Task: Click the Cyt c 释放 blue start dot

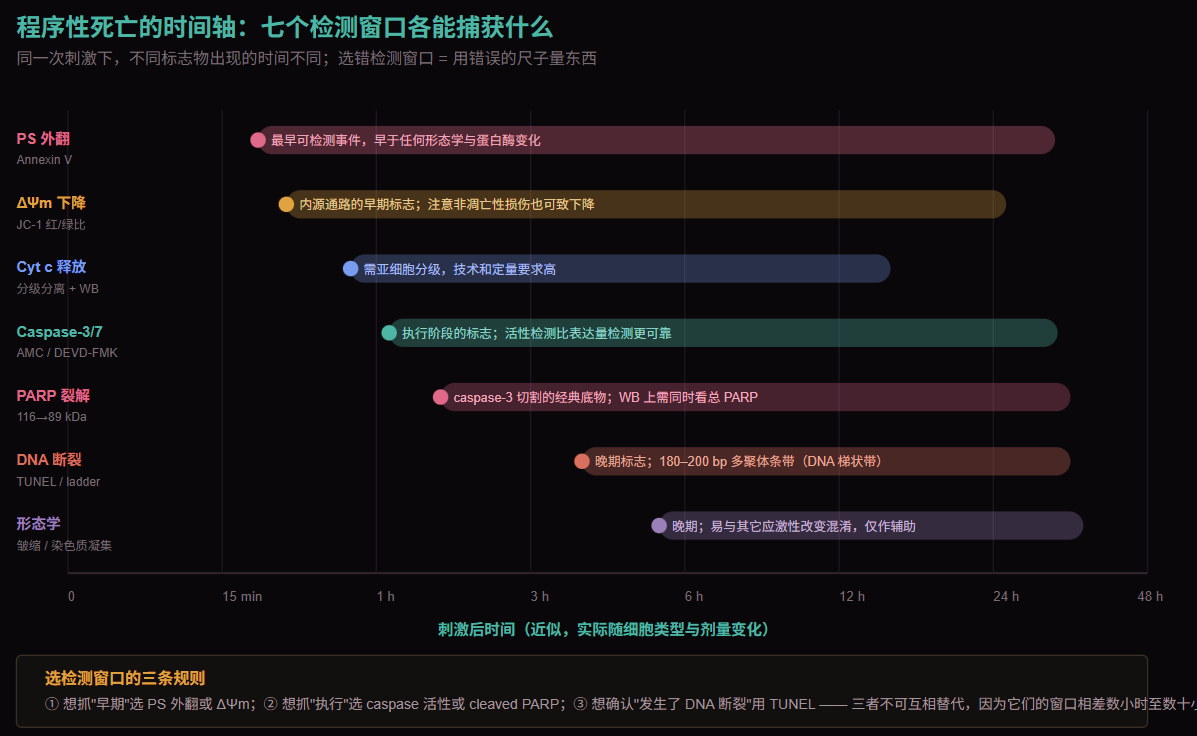Action: (x=350, y=268)
